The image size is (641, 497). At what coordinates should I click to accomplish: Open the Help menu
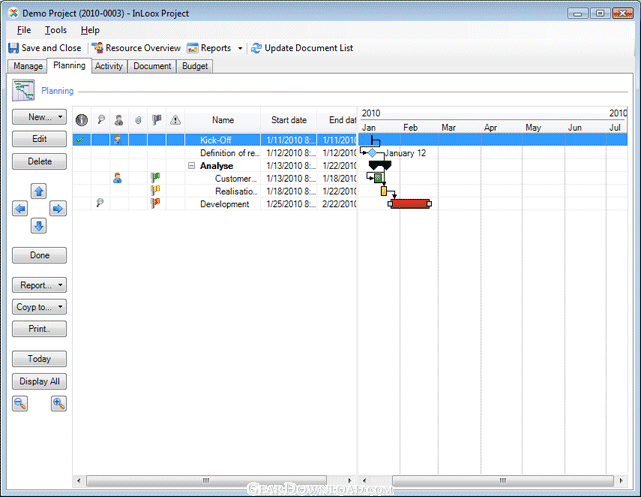pyautogui.click(x=90, y=30)
